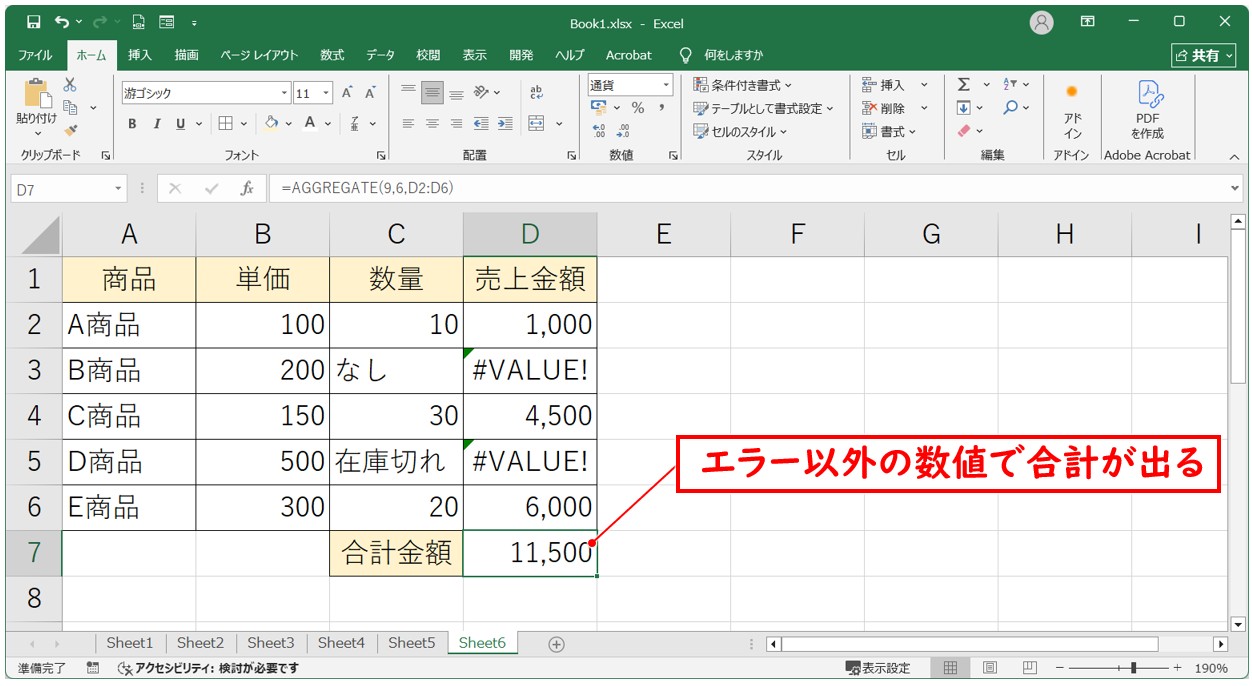Toggle Italic formatting

click(x=156, y=124)
